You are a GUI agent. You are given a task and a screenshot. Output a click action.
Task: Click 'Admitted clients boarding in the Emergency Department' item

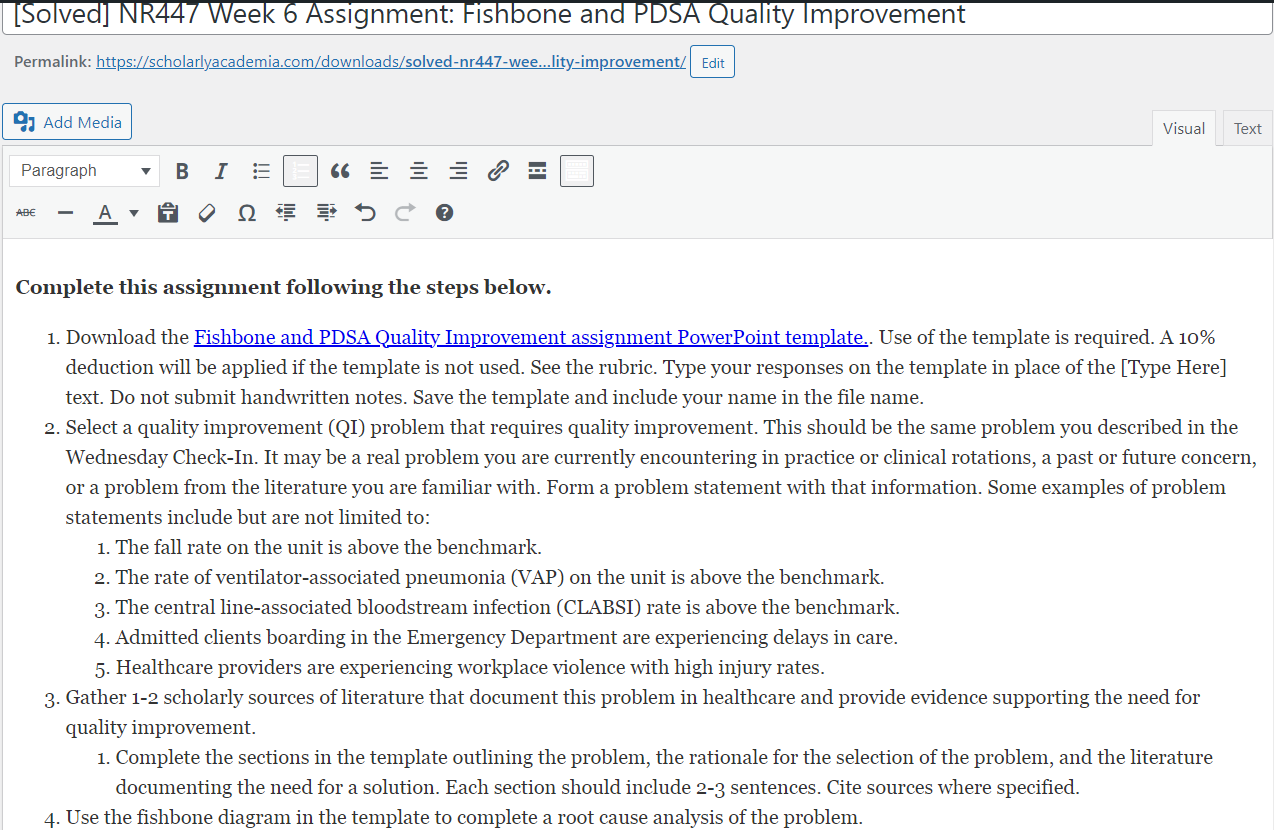click(507, 637)
